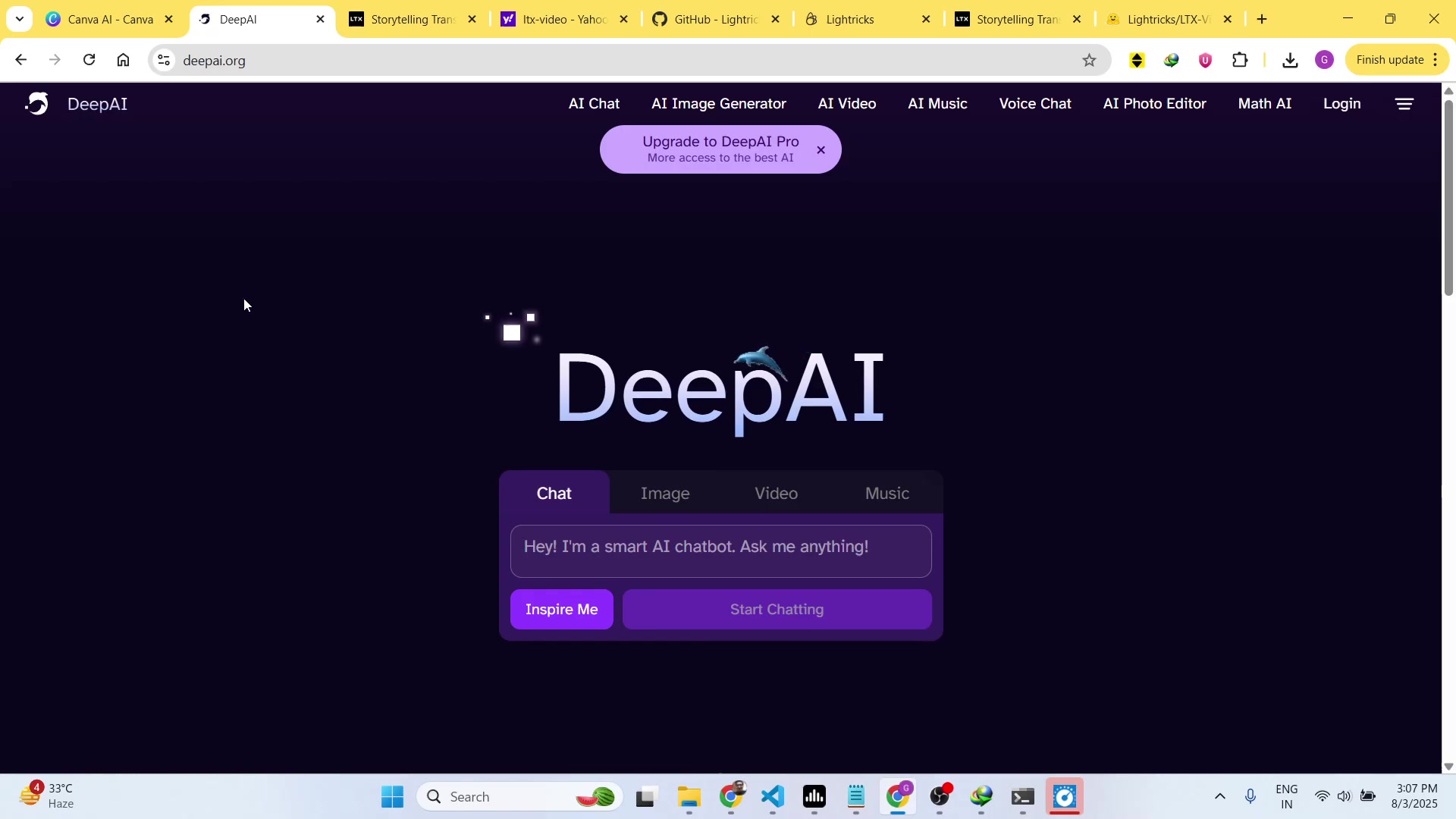Go to browser home page icon
Screen dimensions: 1456x819
pos(123,60)
